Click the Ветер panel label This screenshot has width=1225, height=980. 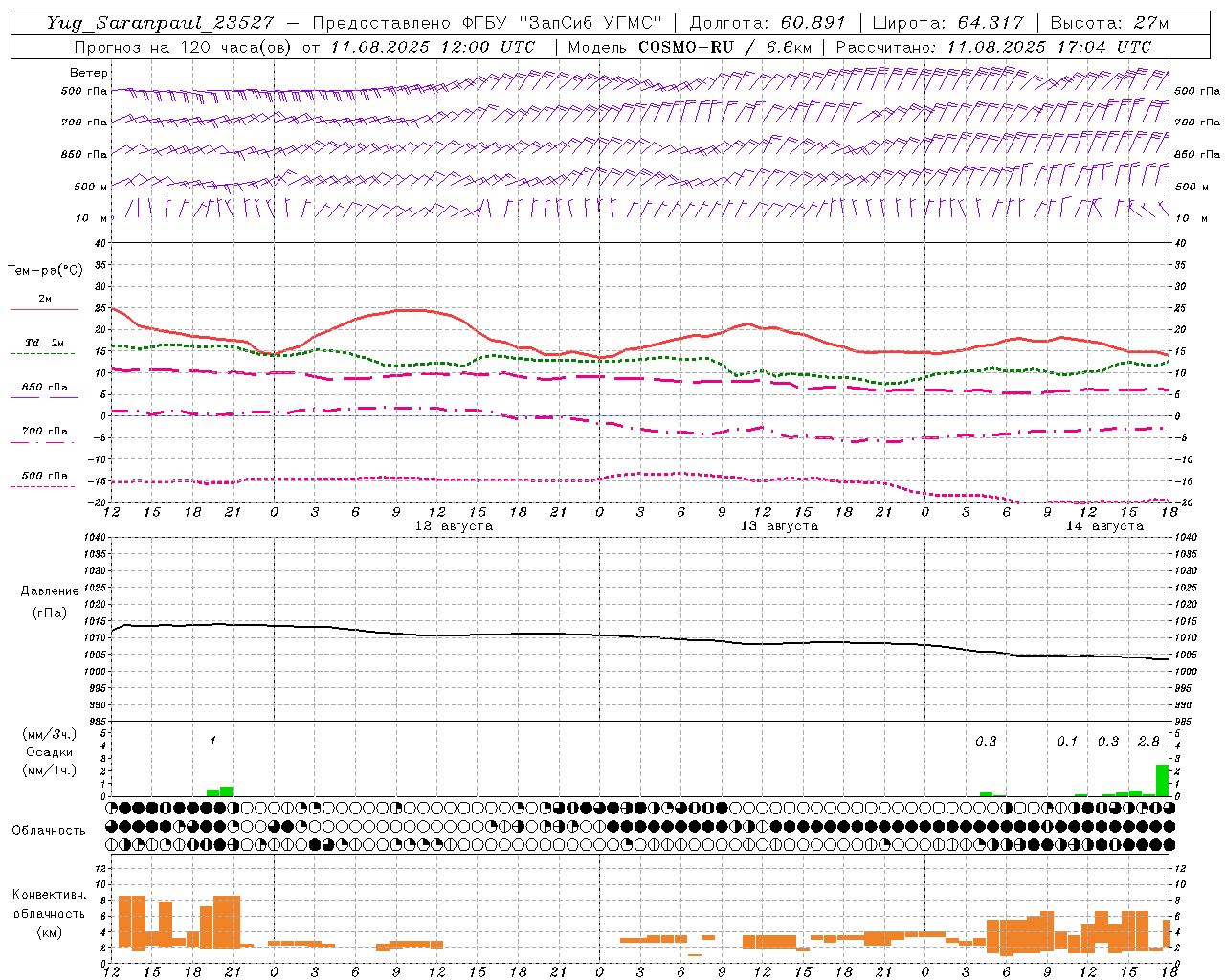[89, 73]
